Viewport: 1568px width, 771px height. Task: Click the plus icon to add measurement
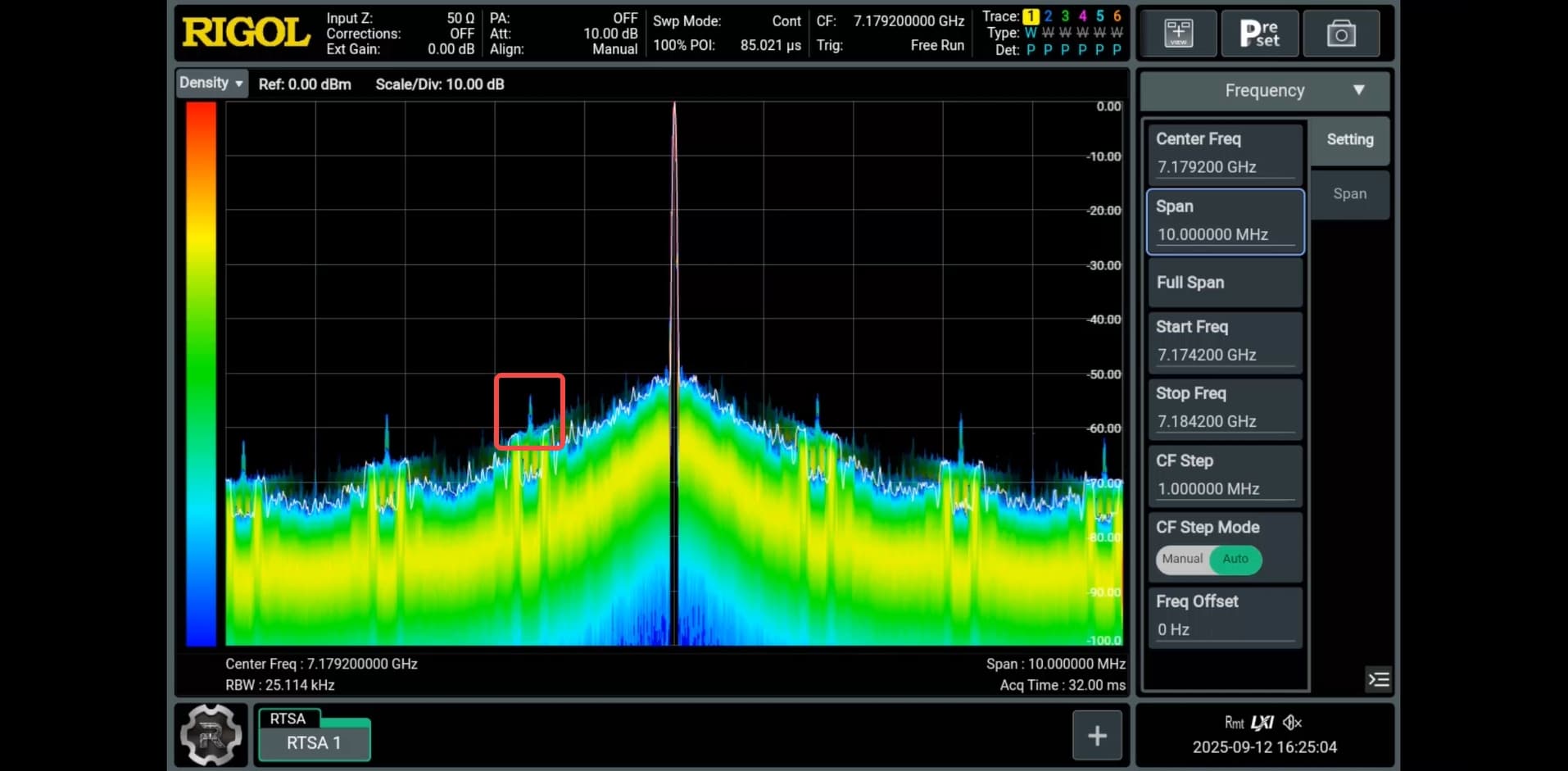(x=1097, y=736)
